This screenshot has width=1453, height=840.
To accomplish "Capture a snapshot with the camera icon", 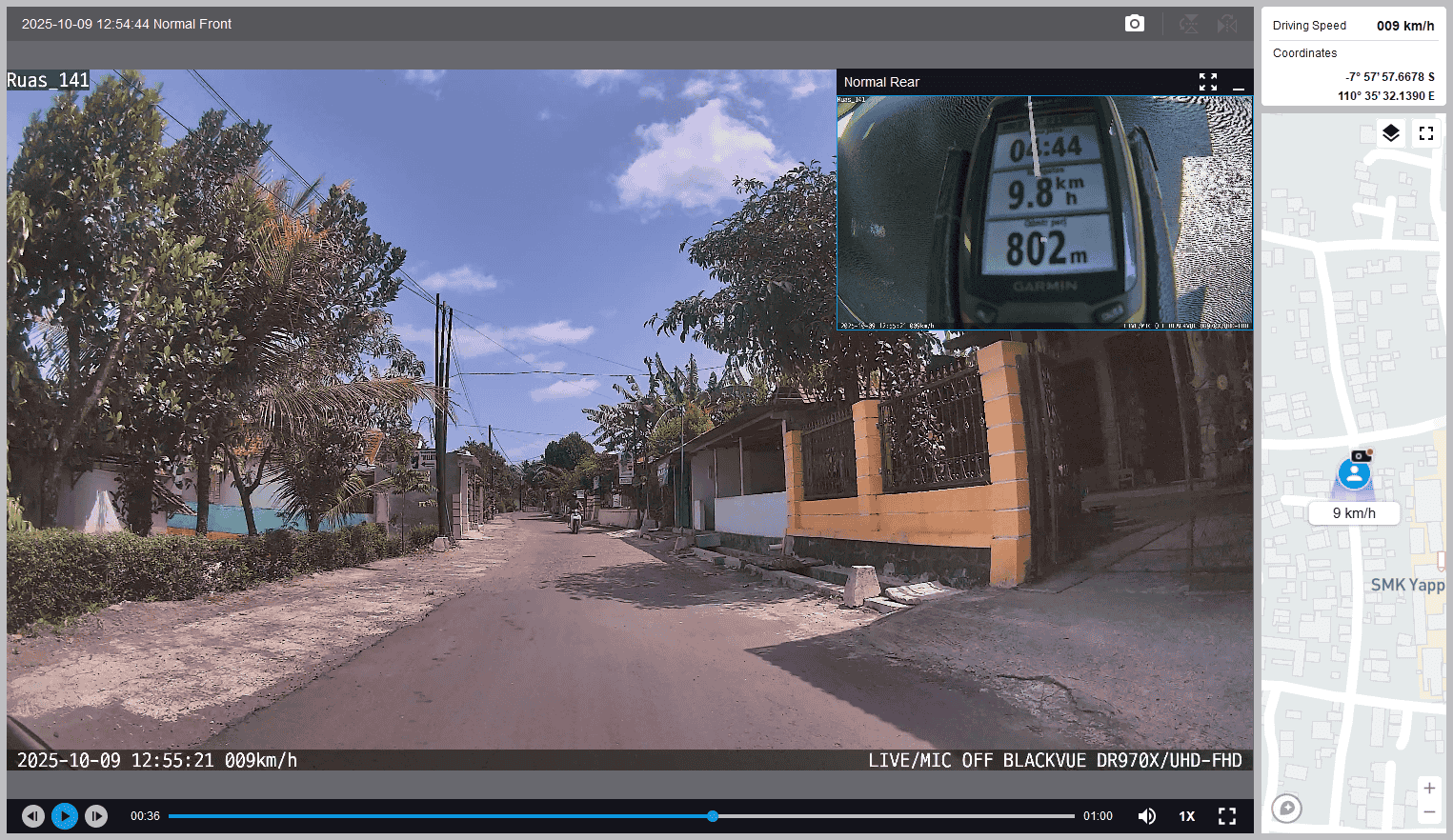I will click(1134, 24).
